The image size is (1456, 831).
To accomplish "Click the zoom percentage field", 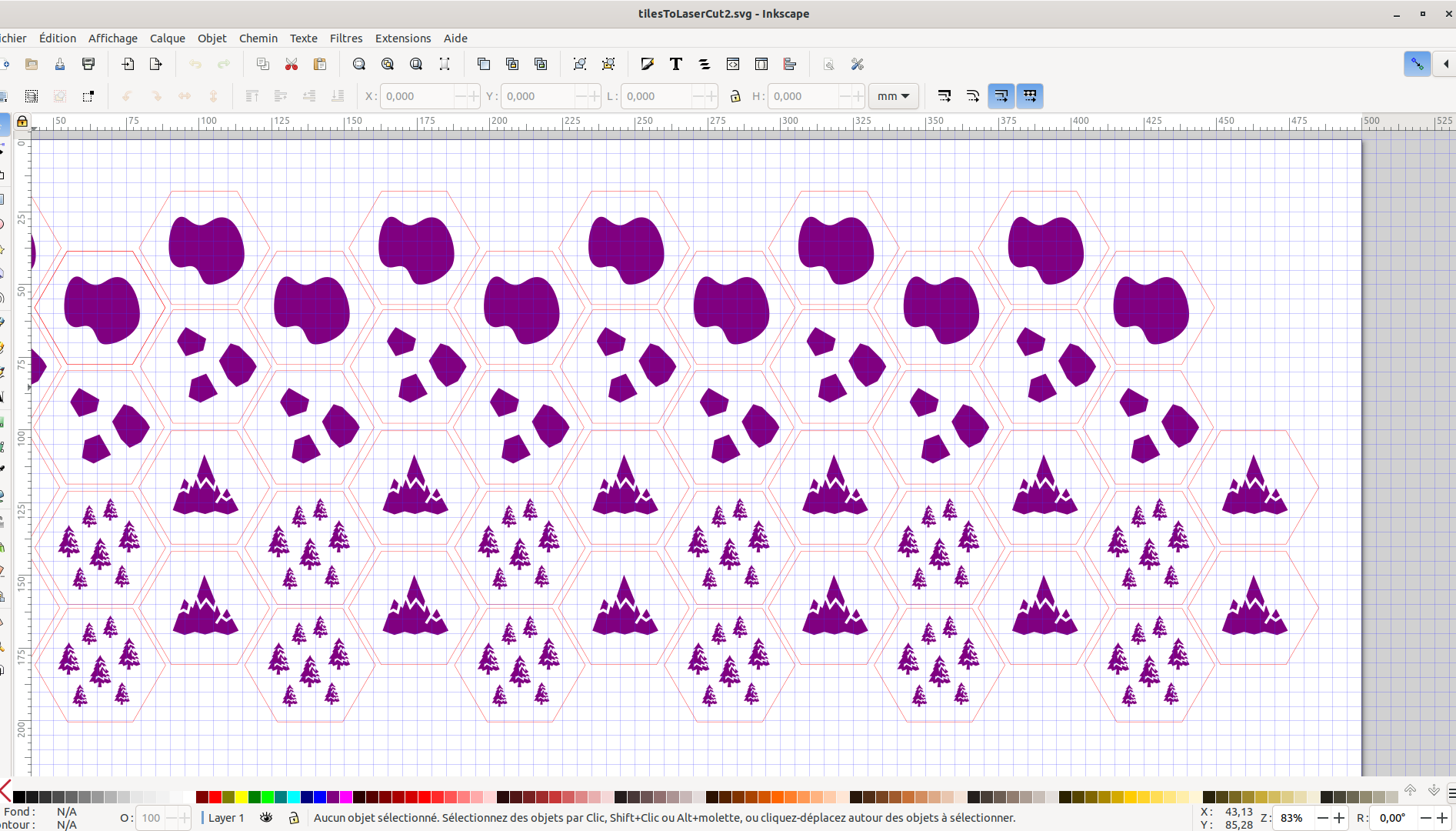I will (x=1294, y=817).
